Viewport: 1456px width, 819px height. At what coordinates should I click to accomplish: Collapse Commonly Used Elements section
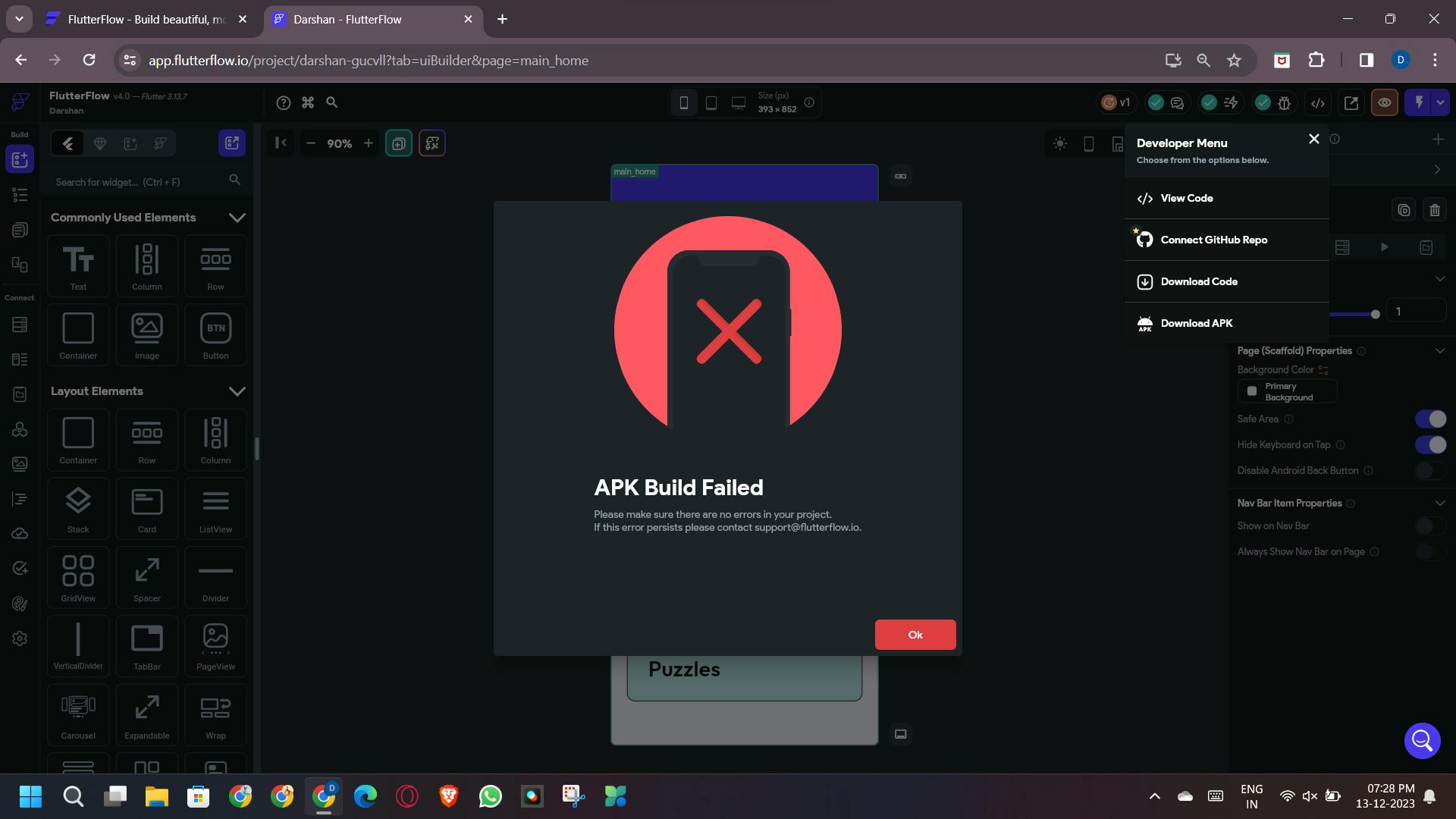(x=237, y=218)
